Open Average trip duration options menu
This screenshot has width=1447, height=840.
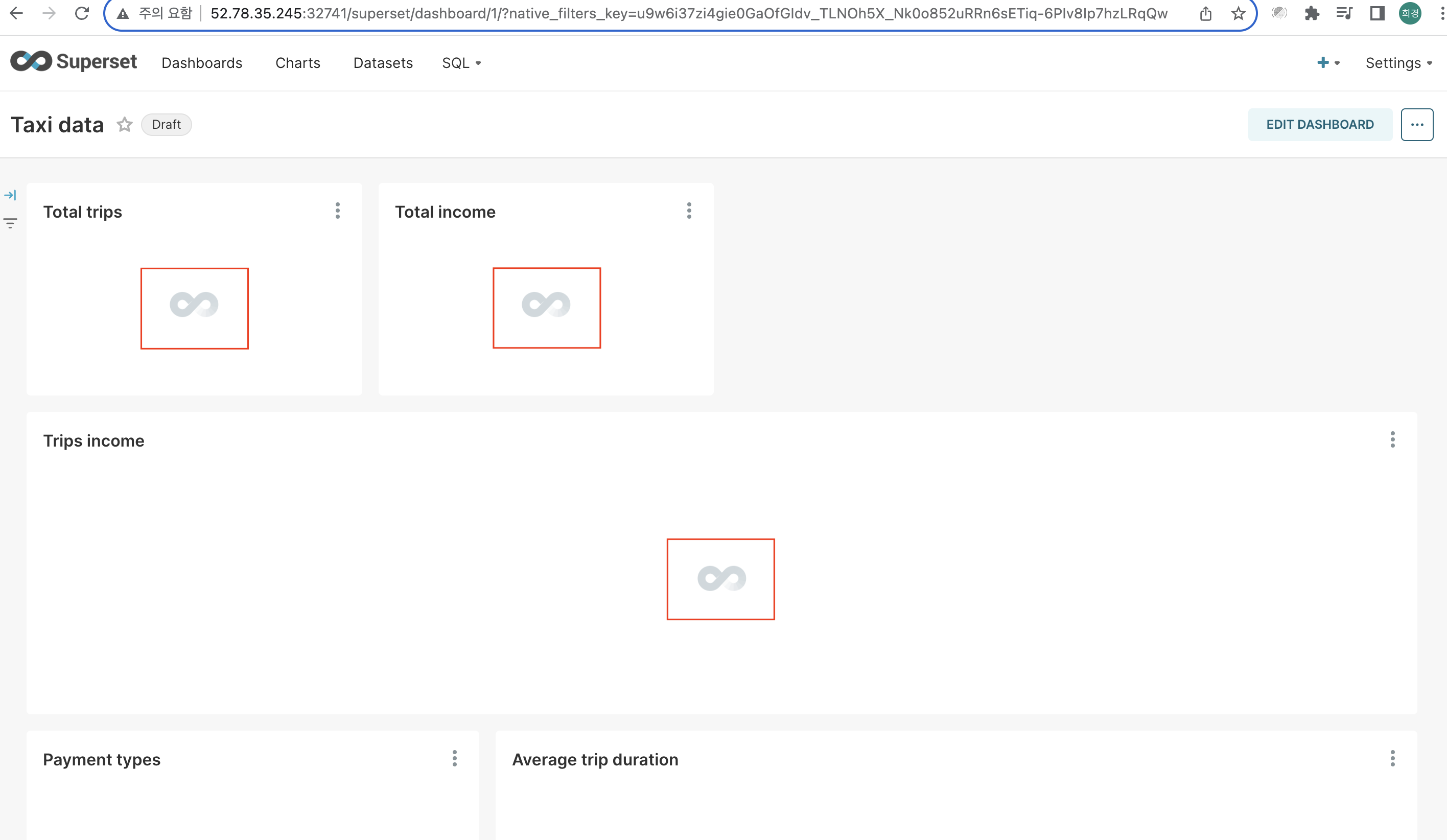[x=1392, y=758]
